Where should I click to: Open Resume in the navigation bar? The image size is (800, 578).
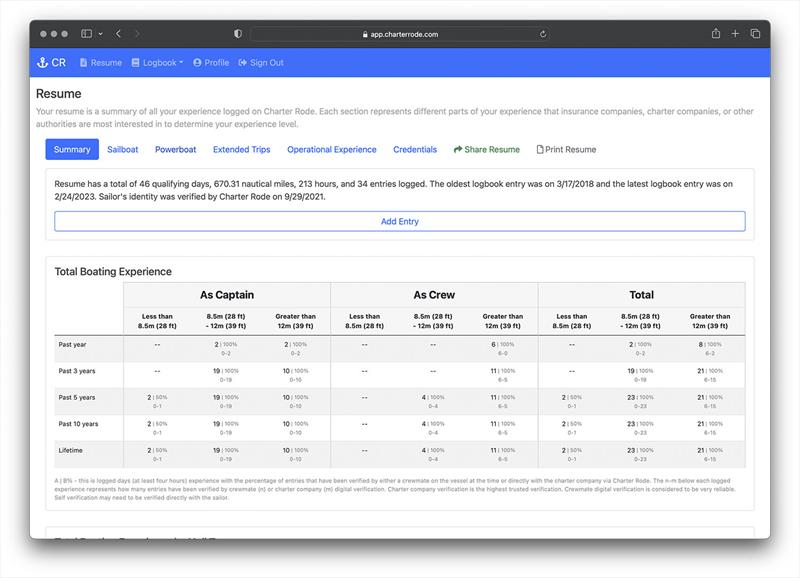click(100, 62)
